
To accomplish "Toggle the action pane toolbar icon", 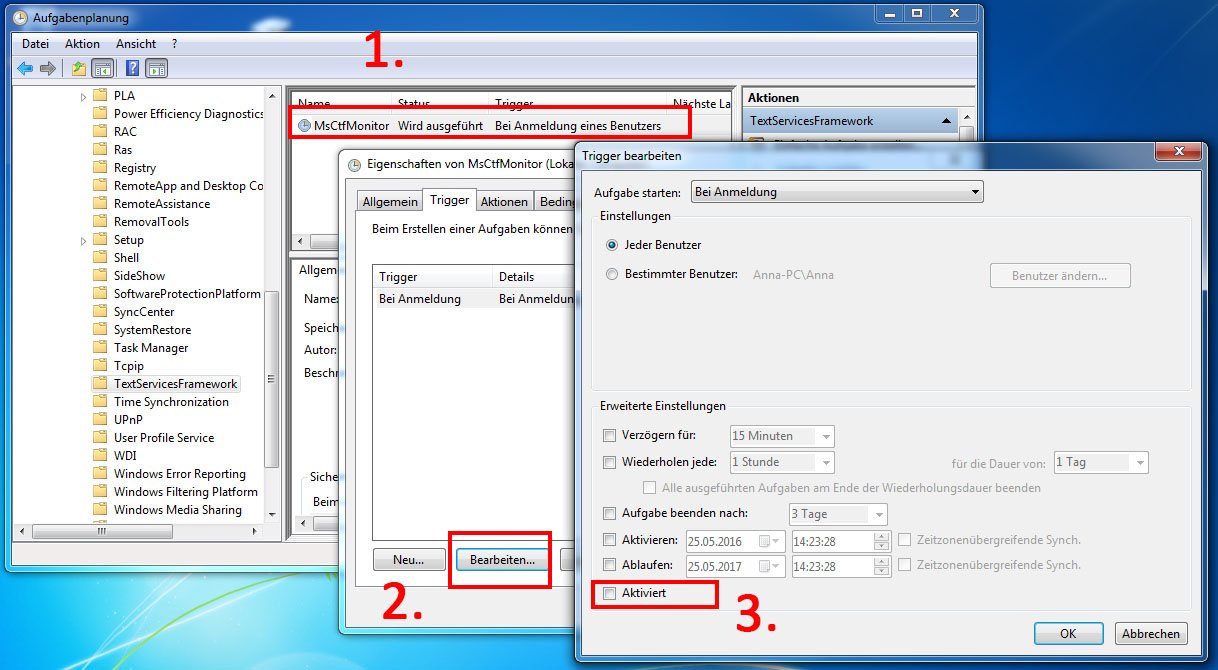I will pos(155,68).
